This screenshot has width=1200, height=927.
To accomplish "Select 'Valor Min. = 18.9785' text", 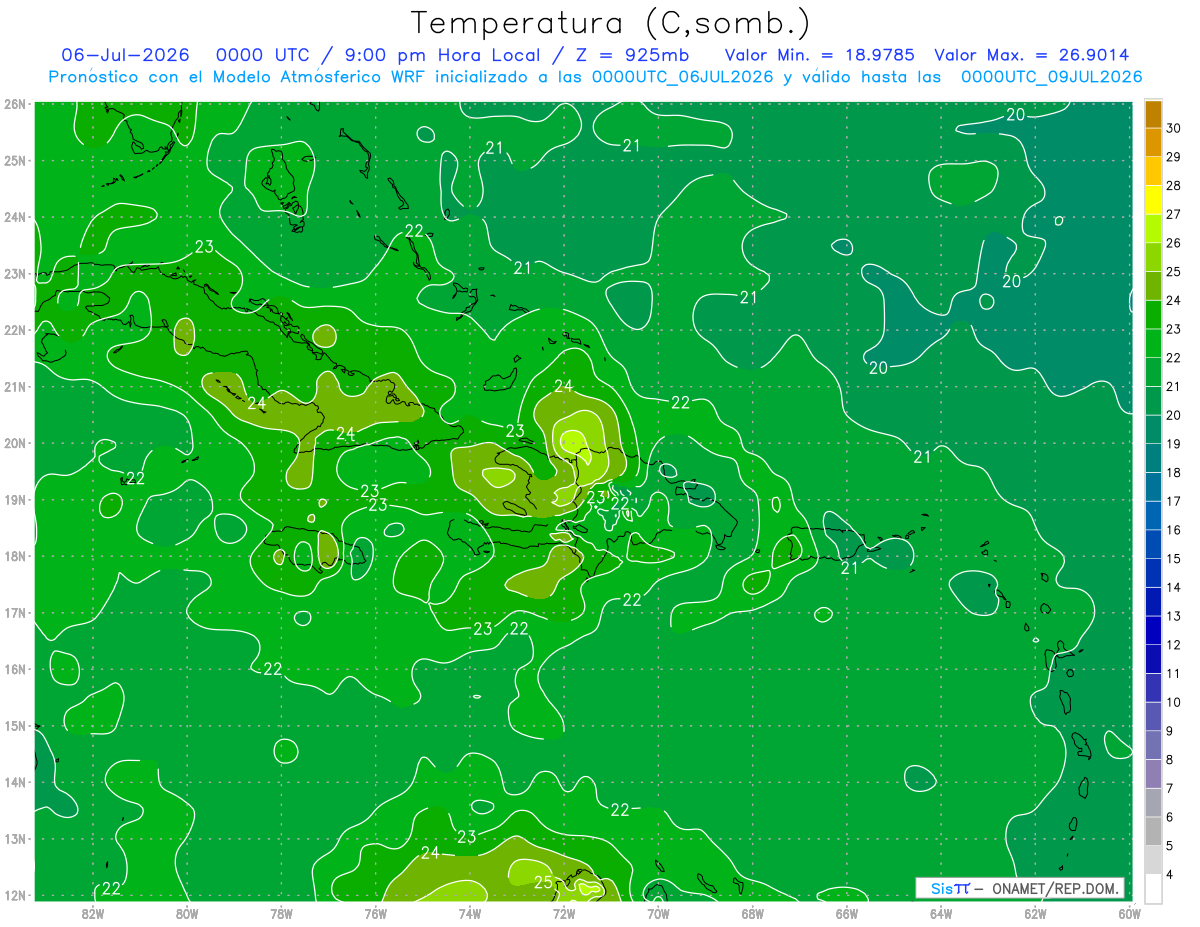I will [x=820, y=55].
